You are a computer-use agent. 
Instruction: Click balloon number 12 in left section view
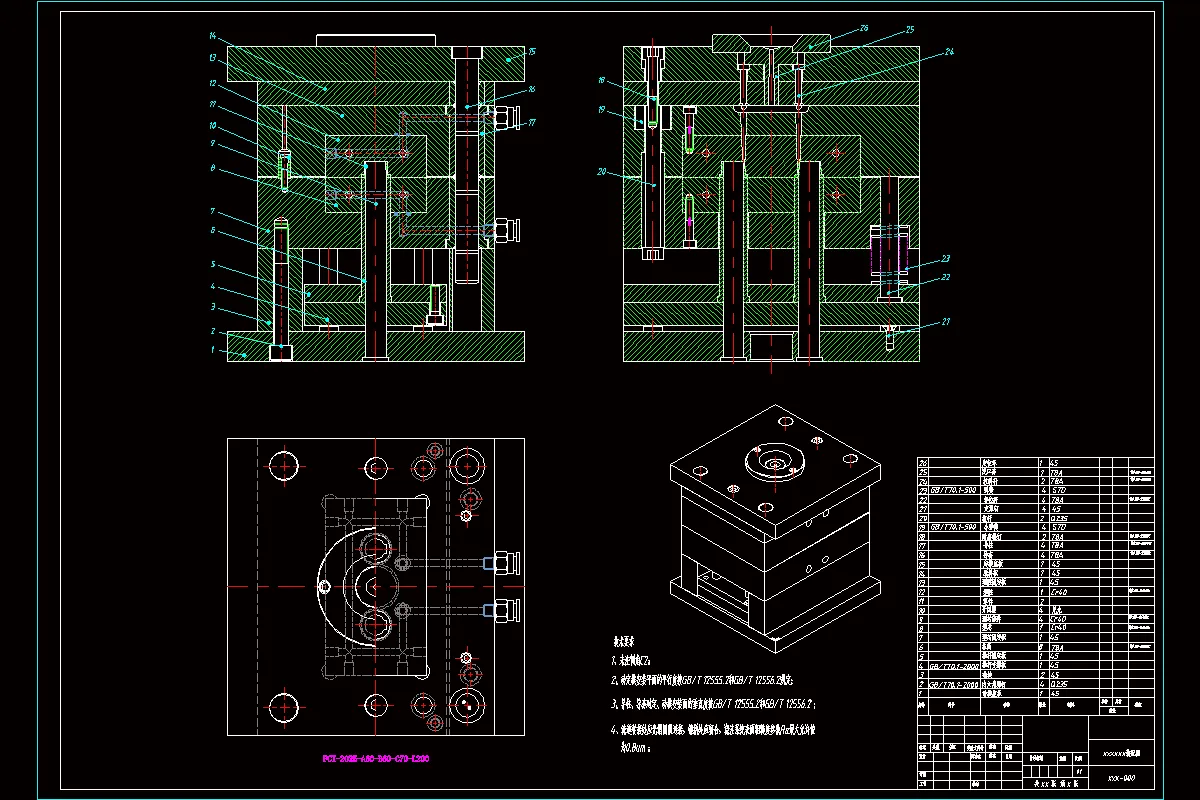click(x=212, y=83)
